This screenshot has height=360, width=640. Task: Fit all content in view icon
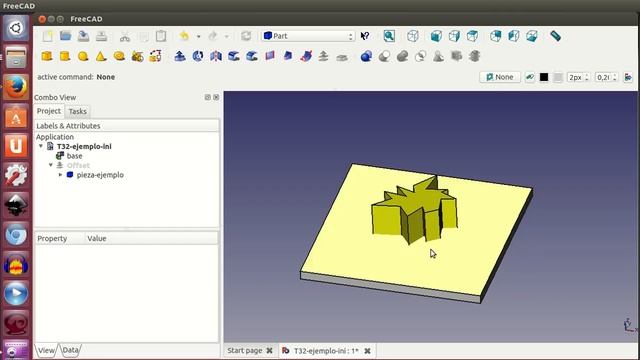(x=389, y=36)
